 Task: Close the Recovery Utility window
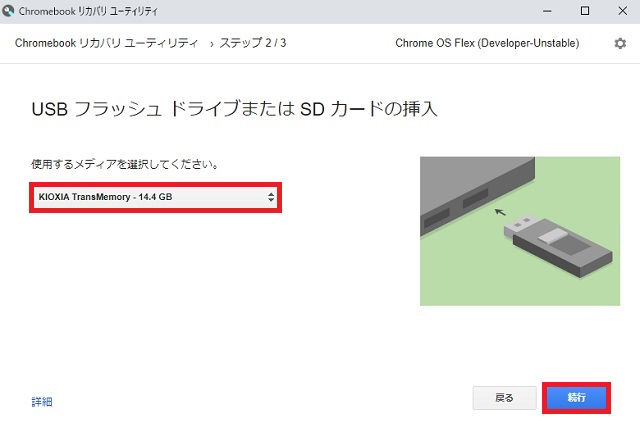tap(622, 11)
